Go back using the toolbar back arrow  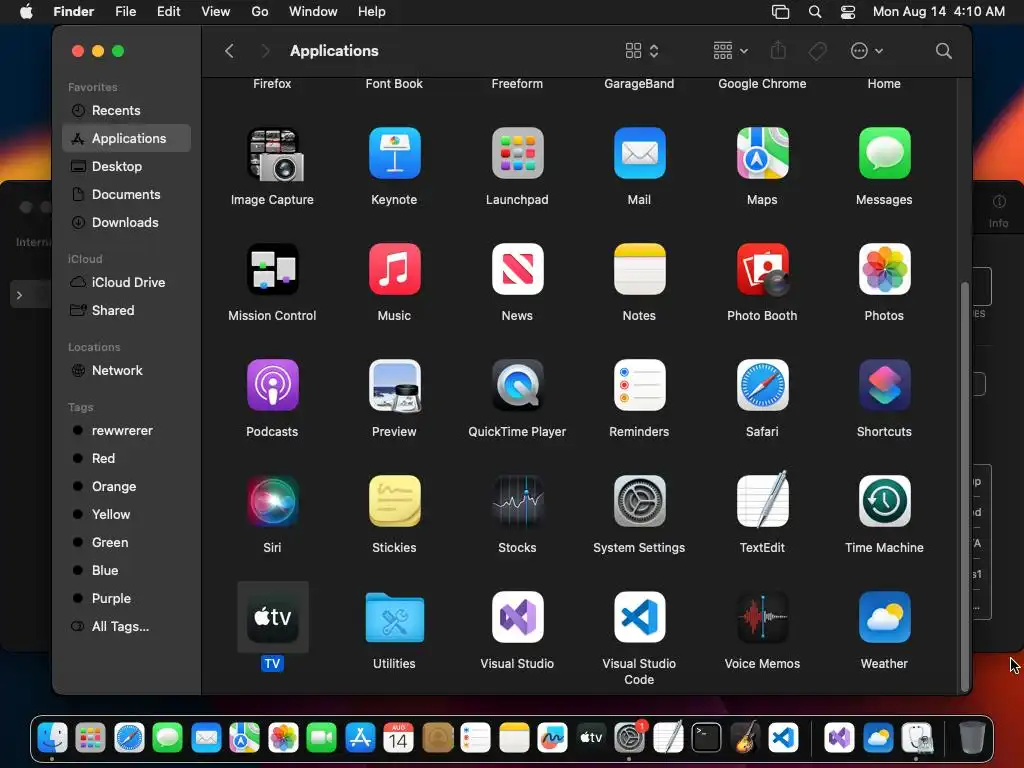(229, 51)
